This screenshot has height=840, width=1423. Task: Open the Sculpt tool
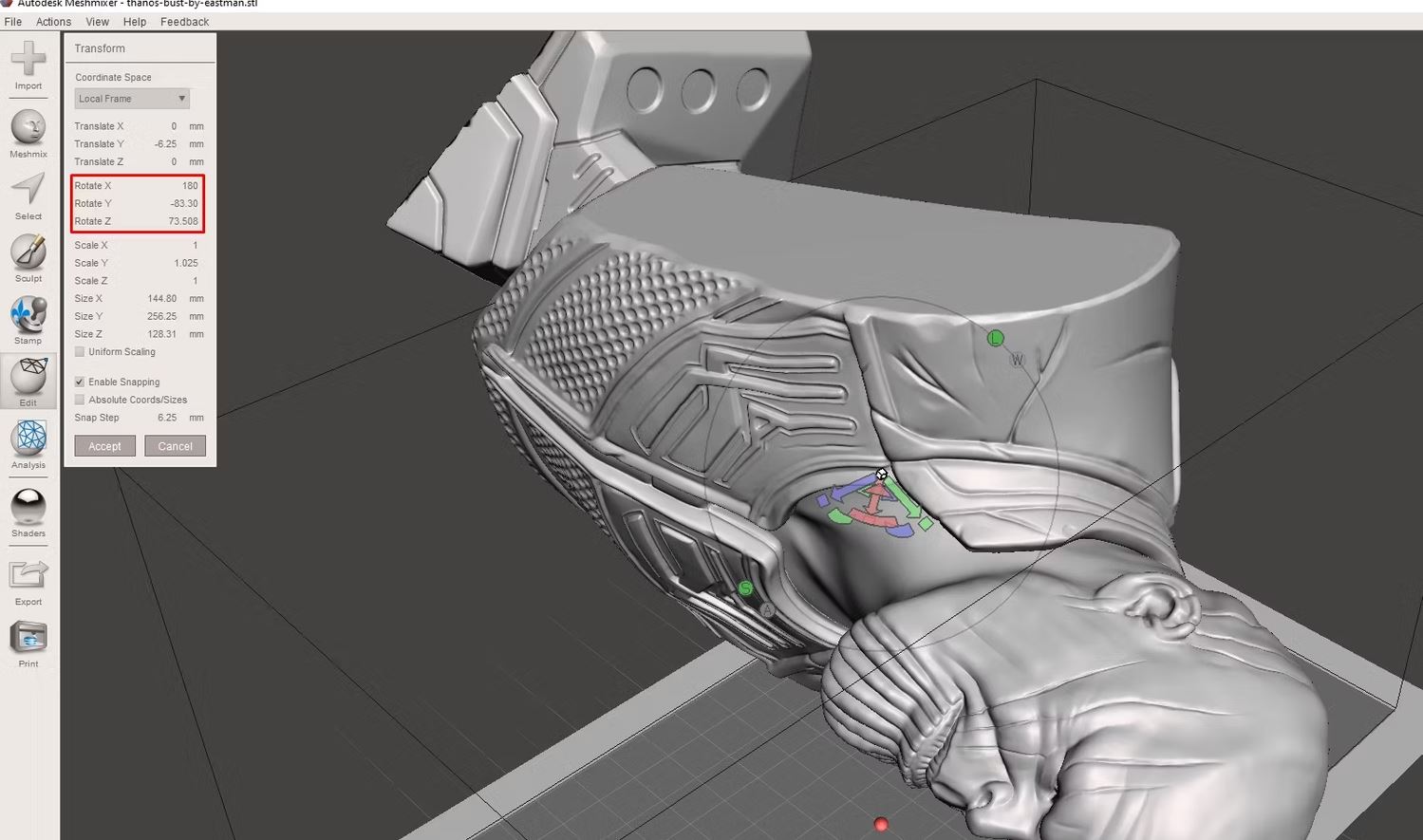(x=28, y=252)
